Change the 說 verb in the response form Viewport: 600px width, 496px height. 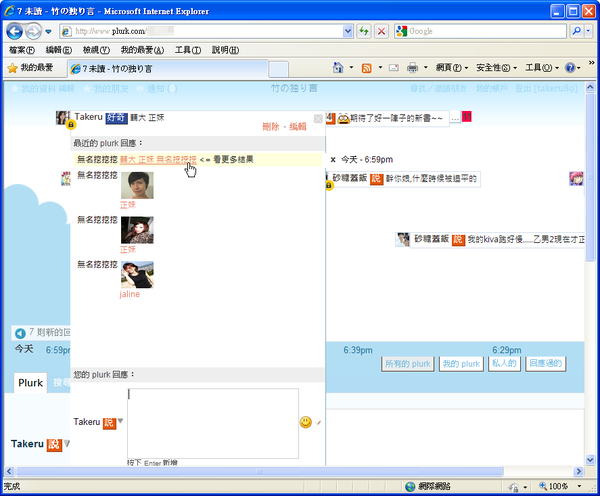pos(113,422)
